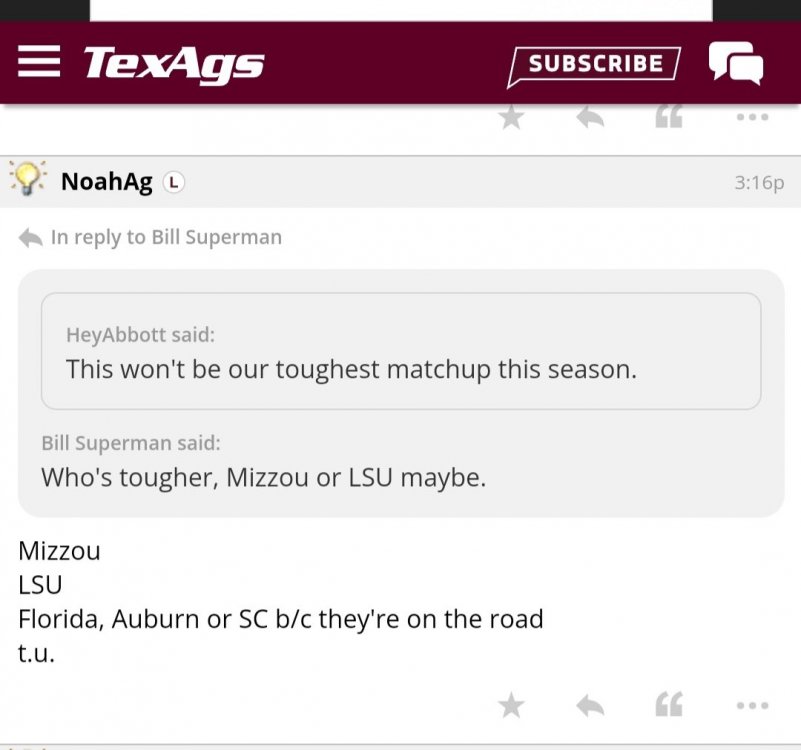The width and height of the screenshot is (801, 750).
Task: Star NoahAg's post
Action: pyautogui.click(x=511, y=706)
